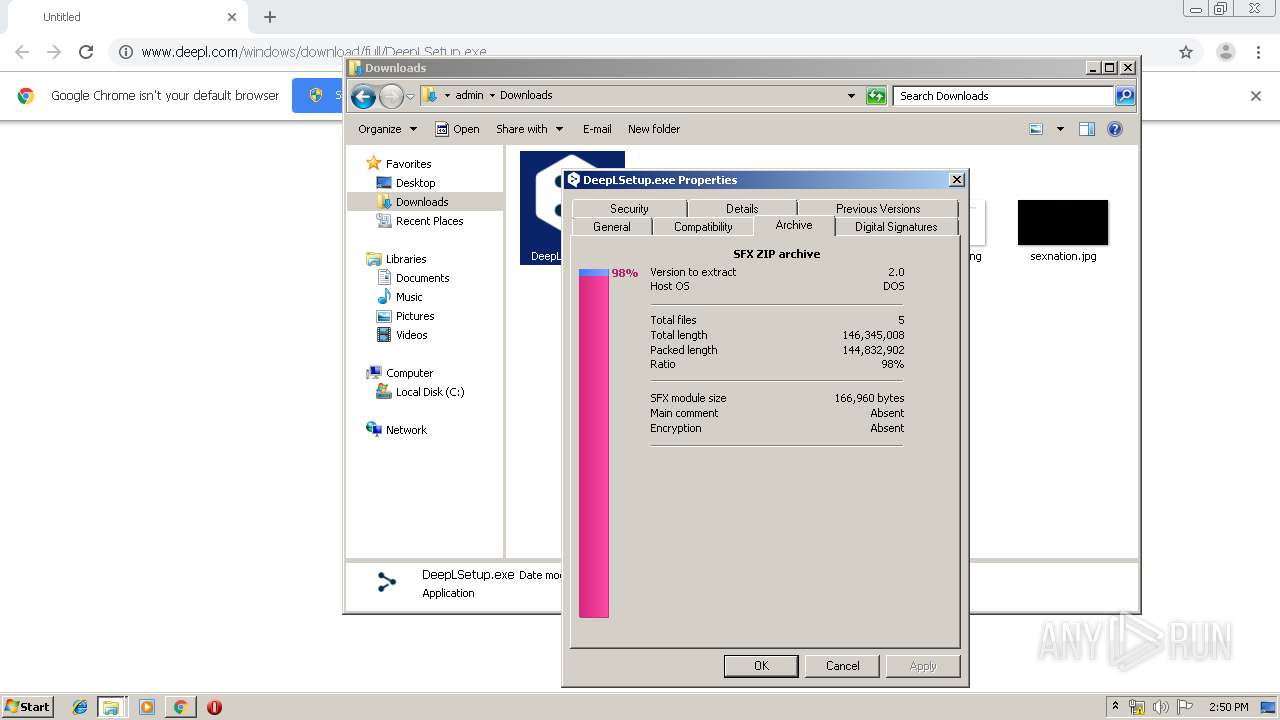Click the Chrome reload button

(86, 52)
